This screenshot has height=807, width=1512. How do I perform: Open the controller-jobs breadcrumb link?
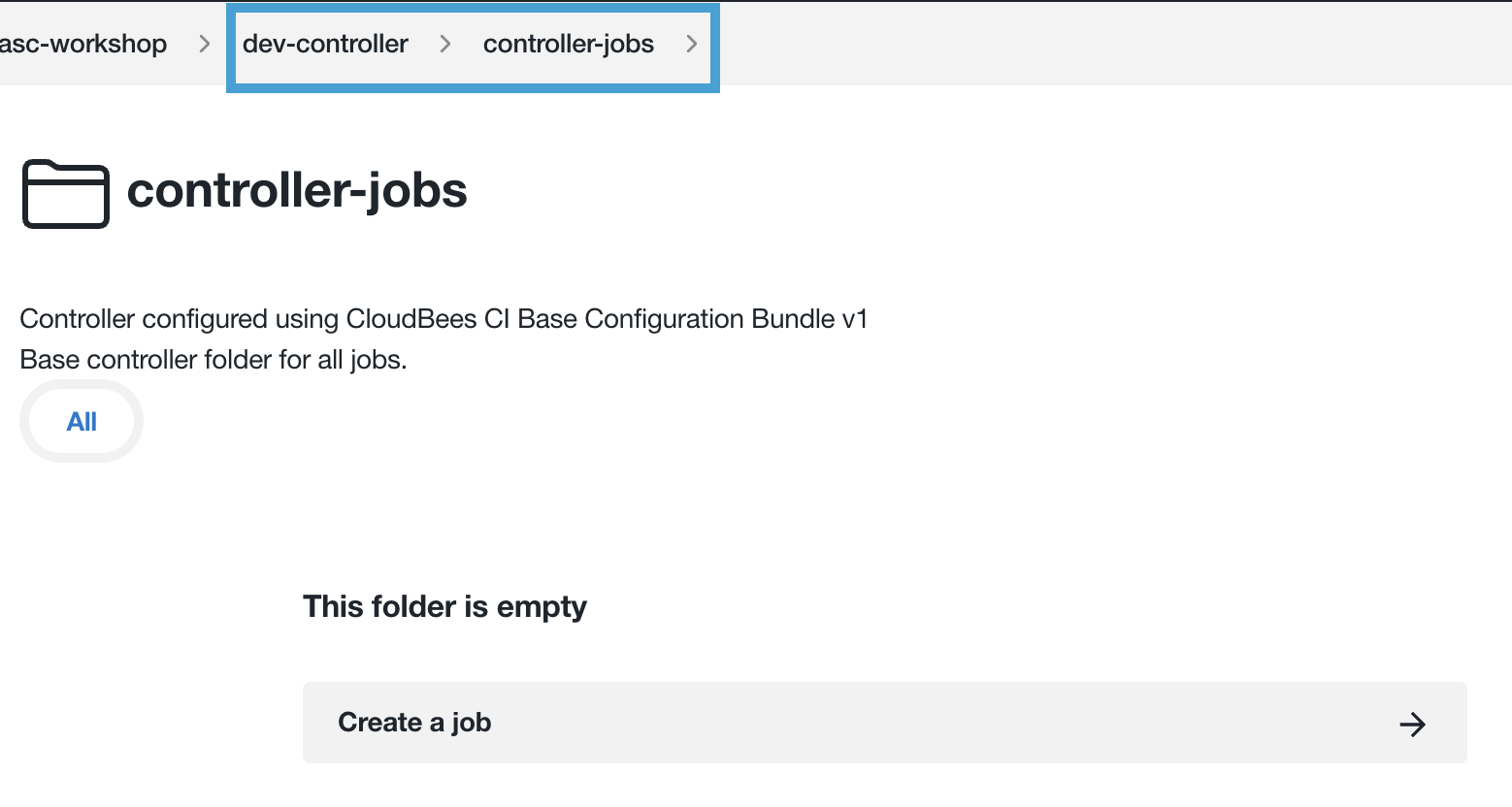[x=569, y=44]
